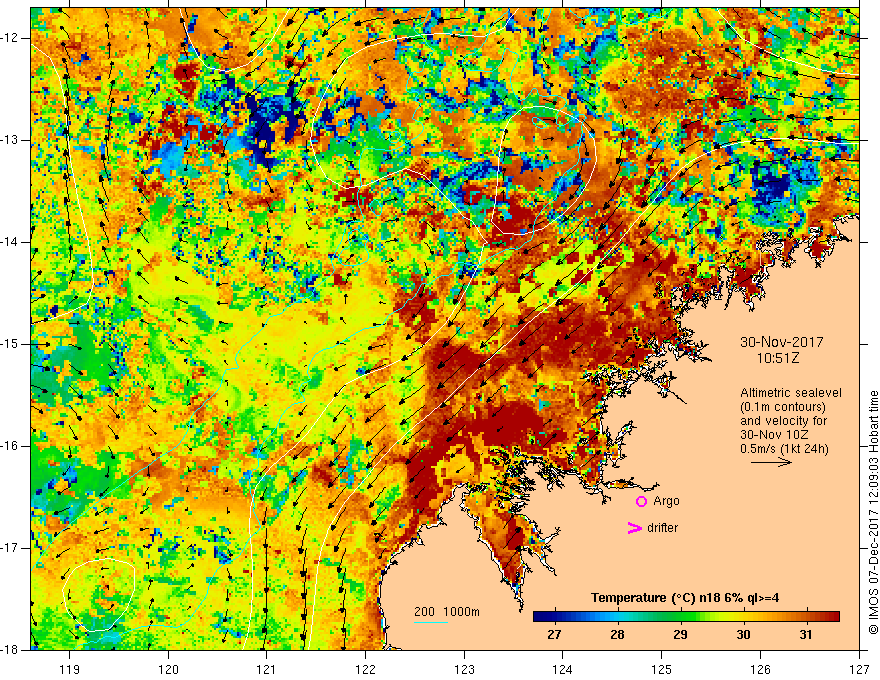Image resolution: width=880 pixels, height=680 pixels.
Task: Click longitude axis label '124'
Action: pos(563,669)
